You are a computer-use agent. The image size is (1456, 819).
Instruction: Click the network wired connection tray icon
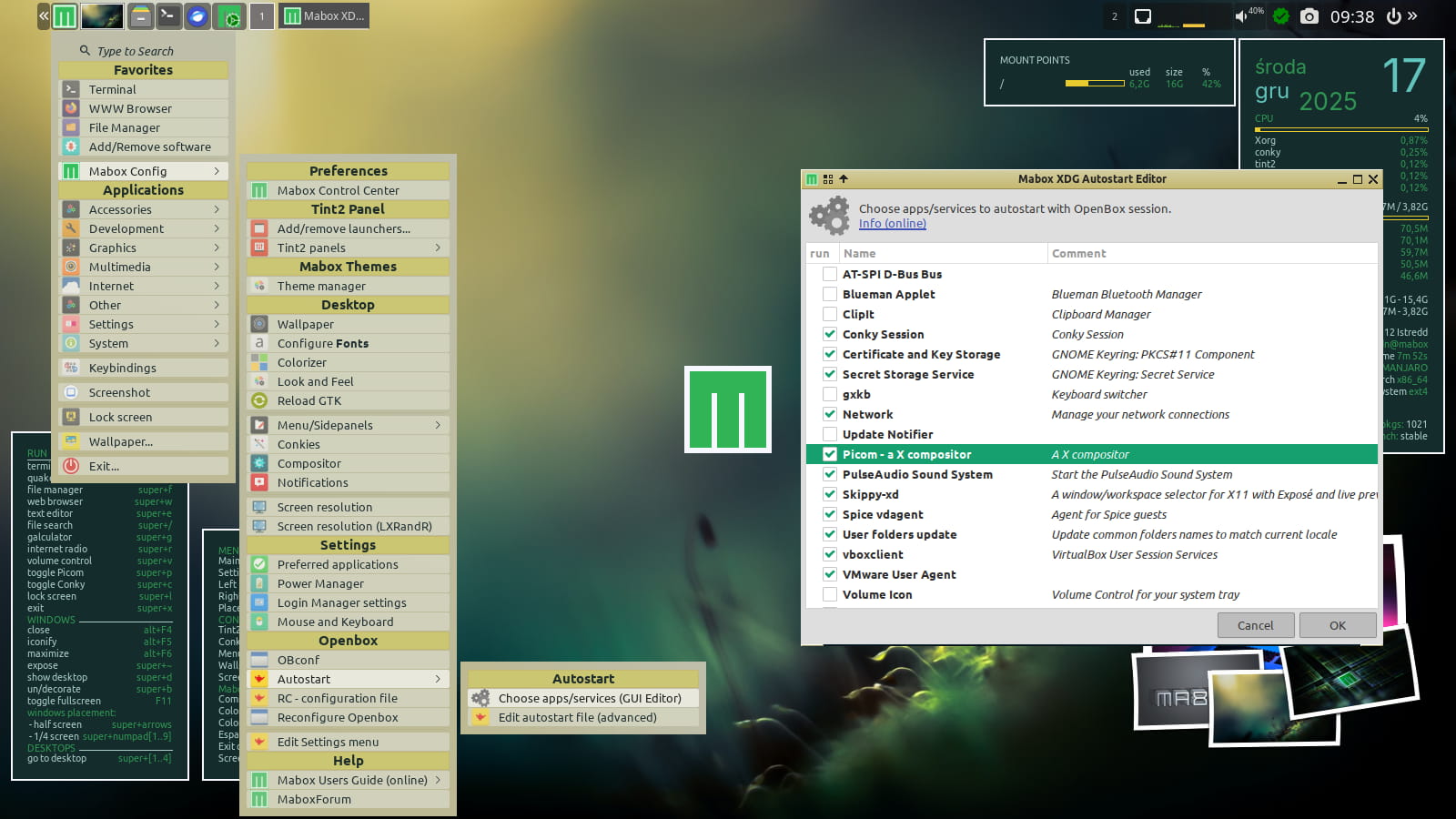pyautogui.click(x=1143, y=16)
